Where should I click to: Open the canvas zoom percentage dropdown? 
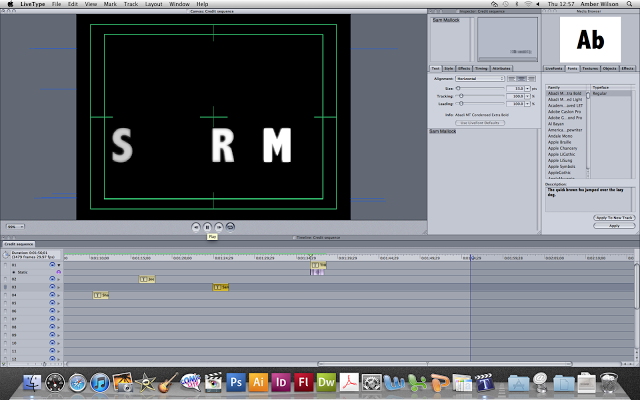(x=15, y=227)
